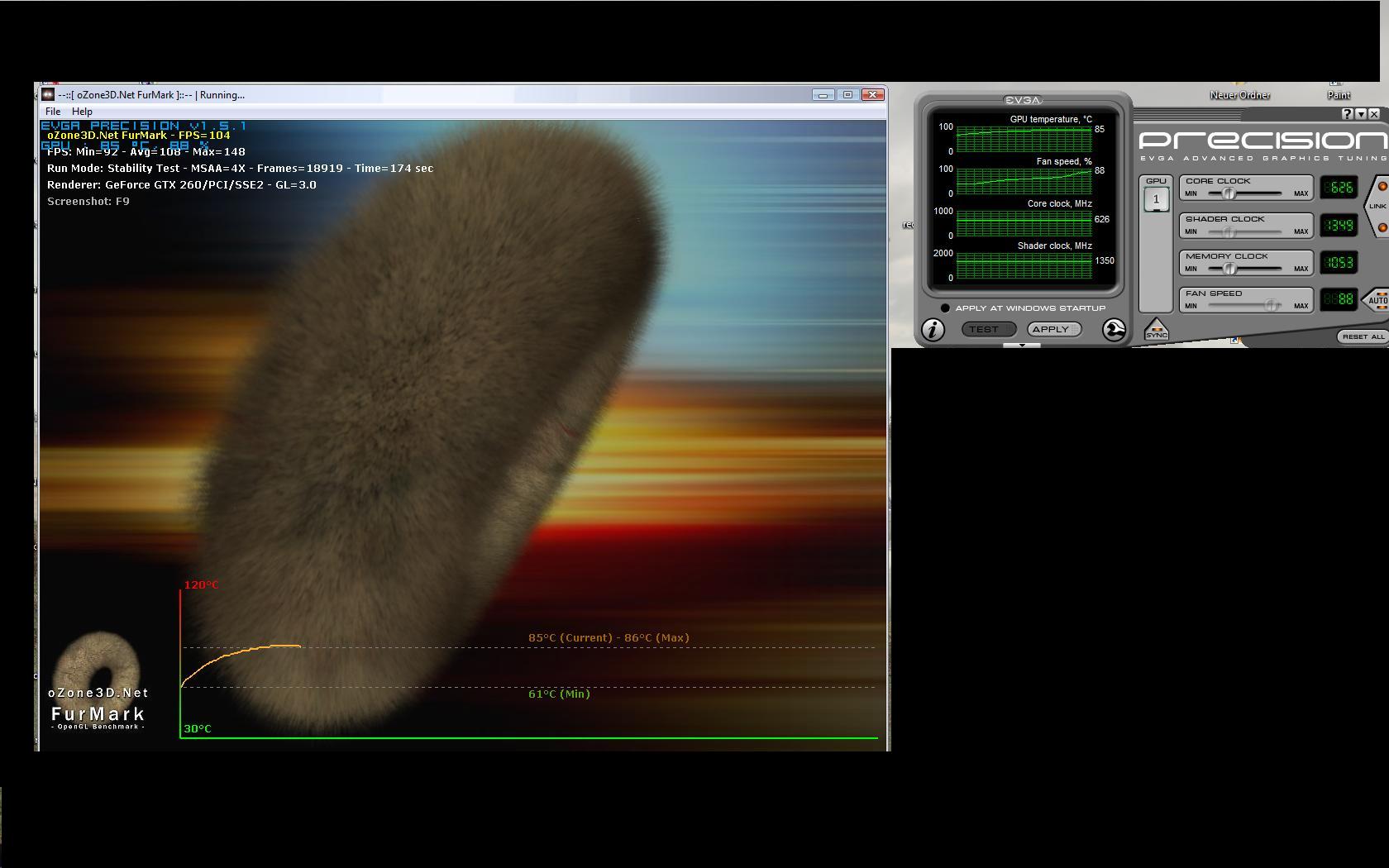
Task: Expand the Precision monitor panel bottom arrow
Action: point(1022,345)
